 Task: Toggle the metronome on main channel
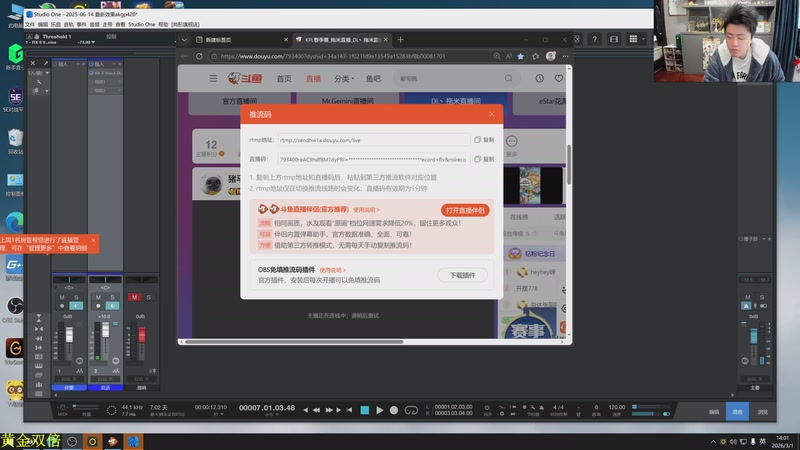(x=746, y=306)
